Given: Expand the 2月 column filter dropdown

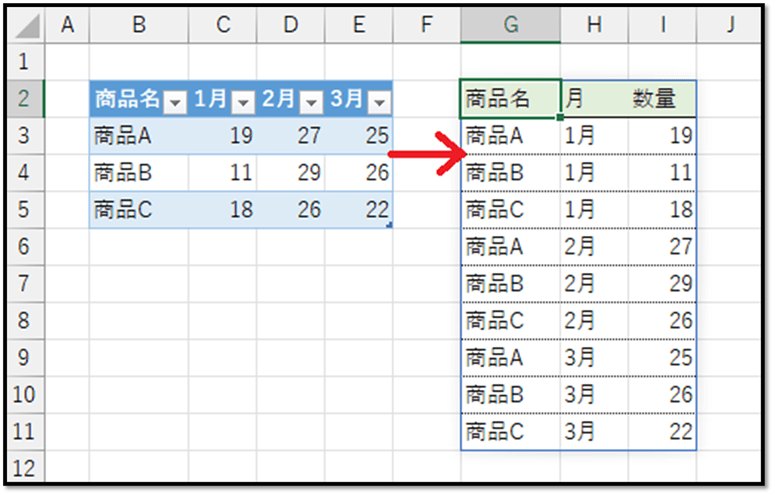Looking at the screenshot, I should [311, 102].
